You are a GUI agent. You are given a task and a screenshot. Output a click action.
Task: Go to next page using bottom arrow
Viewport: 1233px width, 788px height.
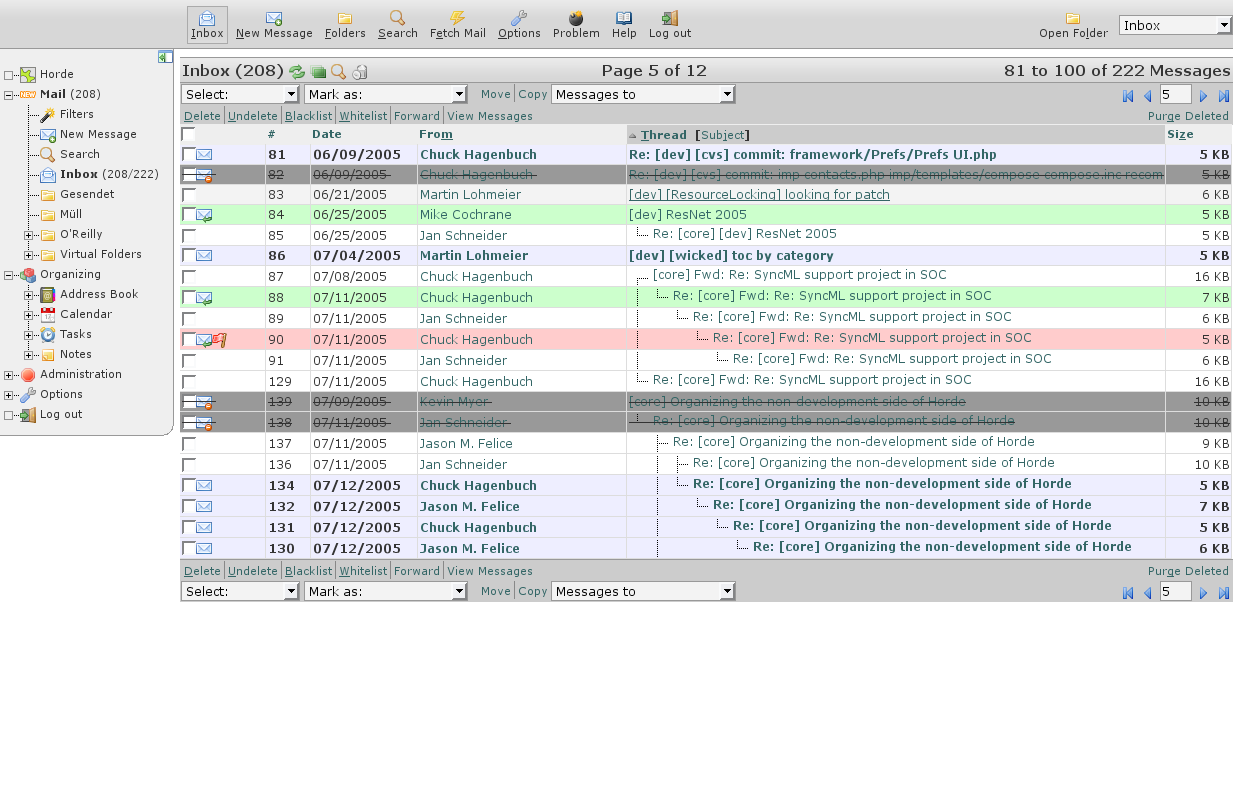click(x=1203, y=593)
